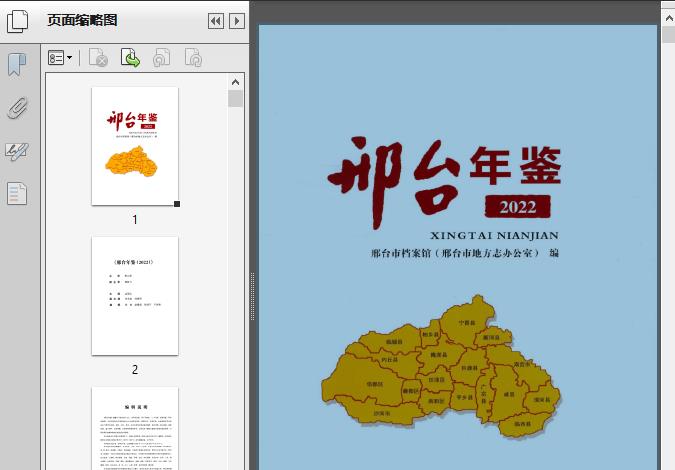Click the right-arrow expand panel button
This screenshot has height=470, width=675.
click(237, 21)
